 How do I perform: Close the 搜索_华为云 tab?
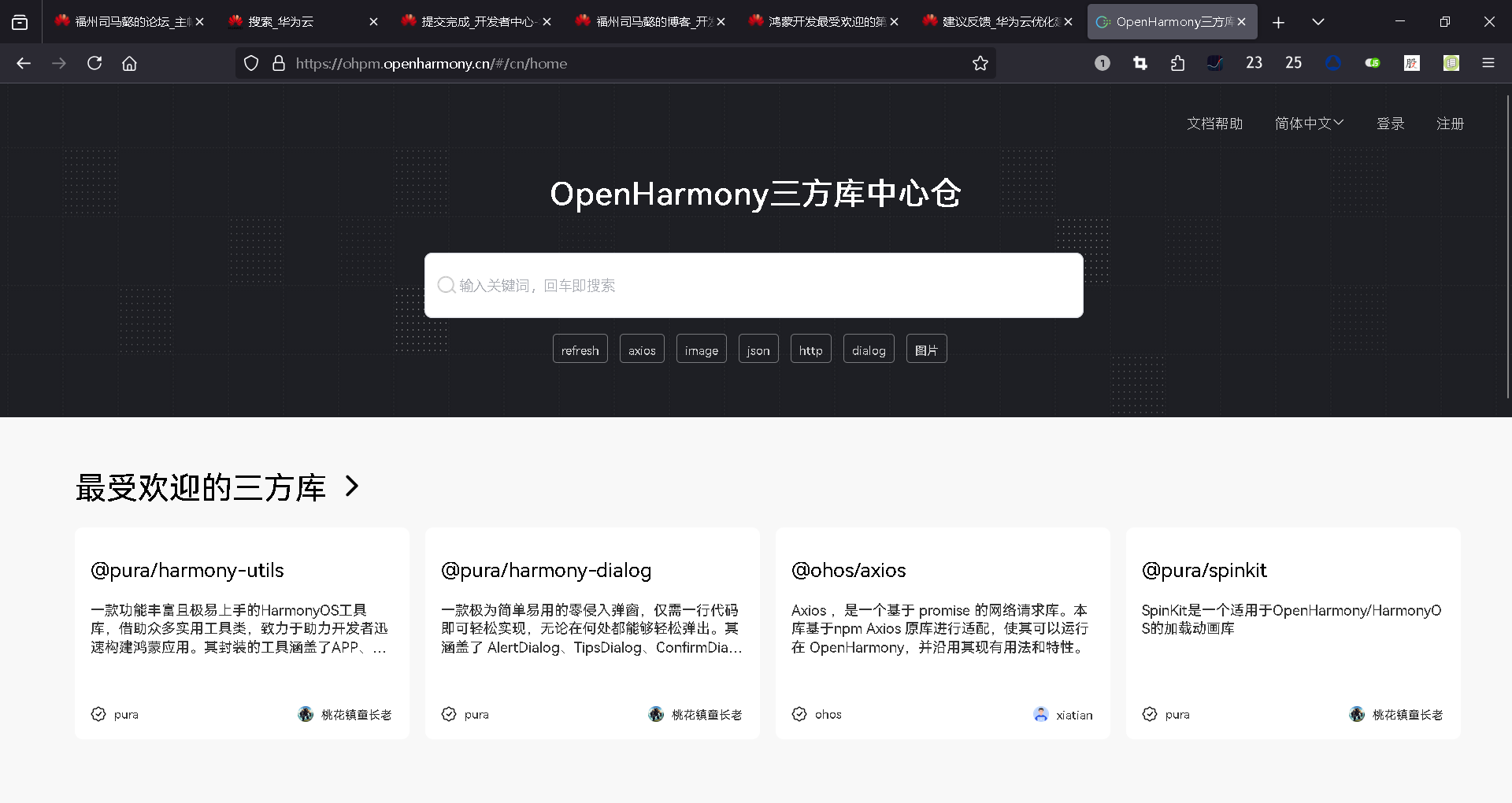pyautogui.click(x=373, y=22)
